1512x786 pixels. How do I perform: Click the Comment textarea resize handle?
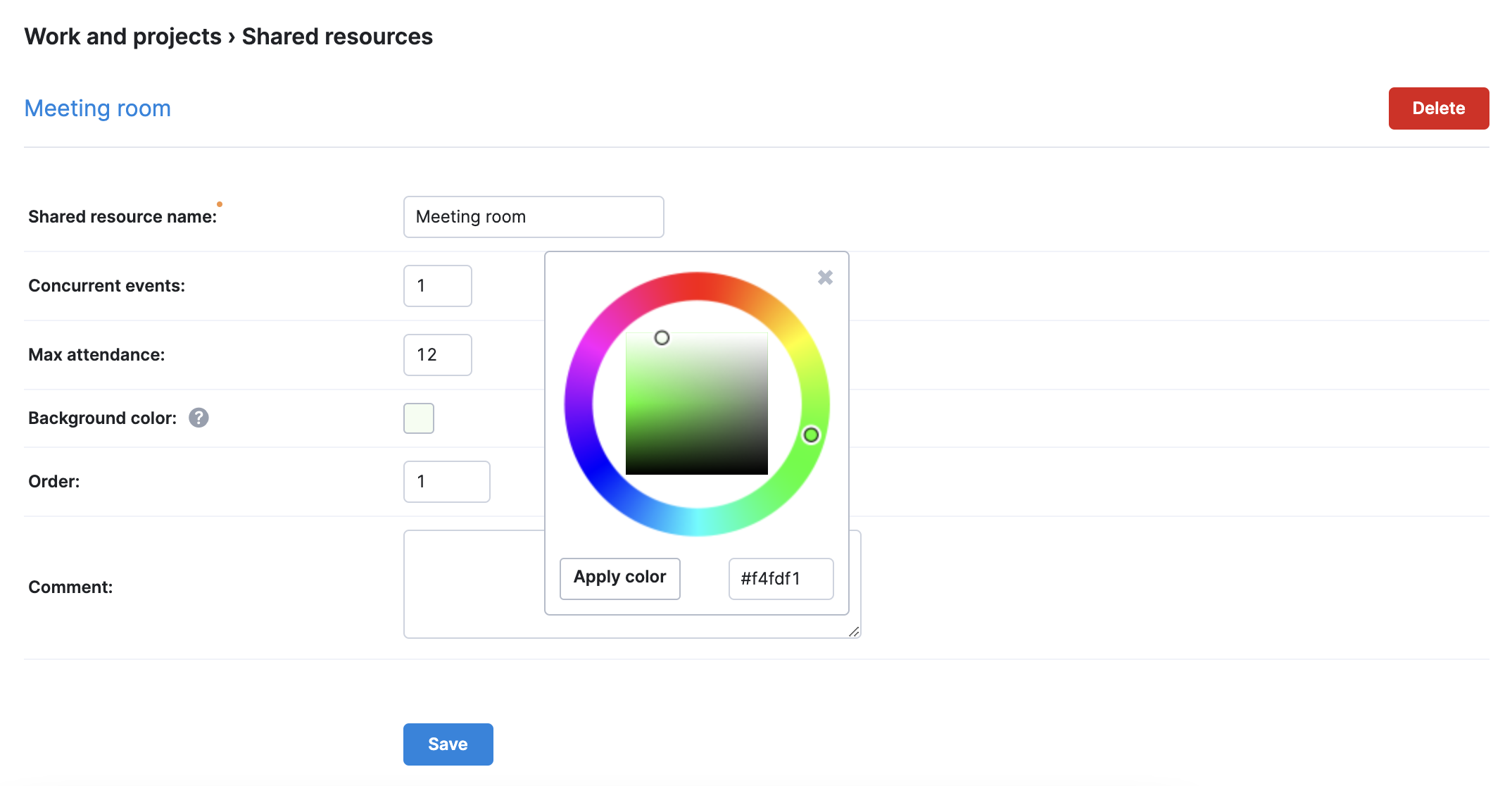pyautogui.click(x=854, y=632)
